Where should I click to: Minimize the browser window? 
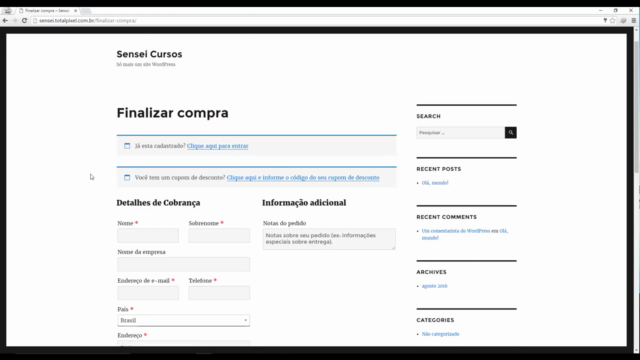coord(601,11)
